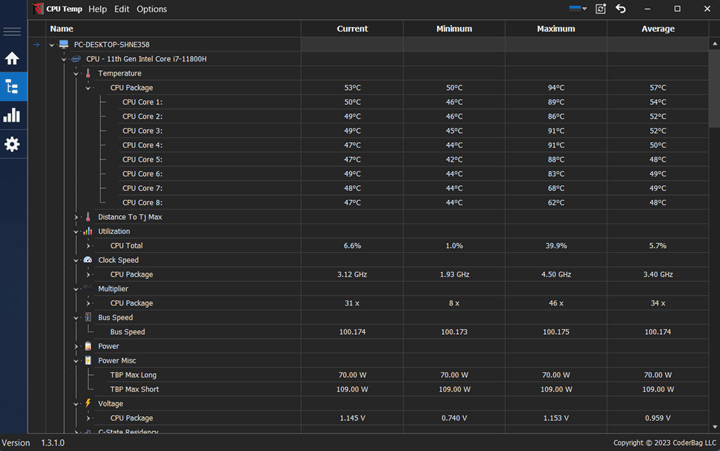Screen dimensions: 720x451
Task: Expand the Power section
Action: point(76,346)
